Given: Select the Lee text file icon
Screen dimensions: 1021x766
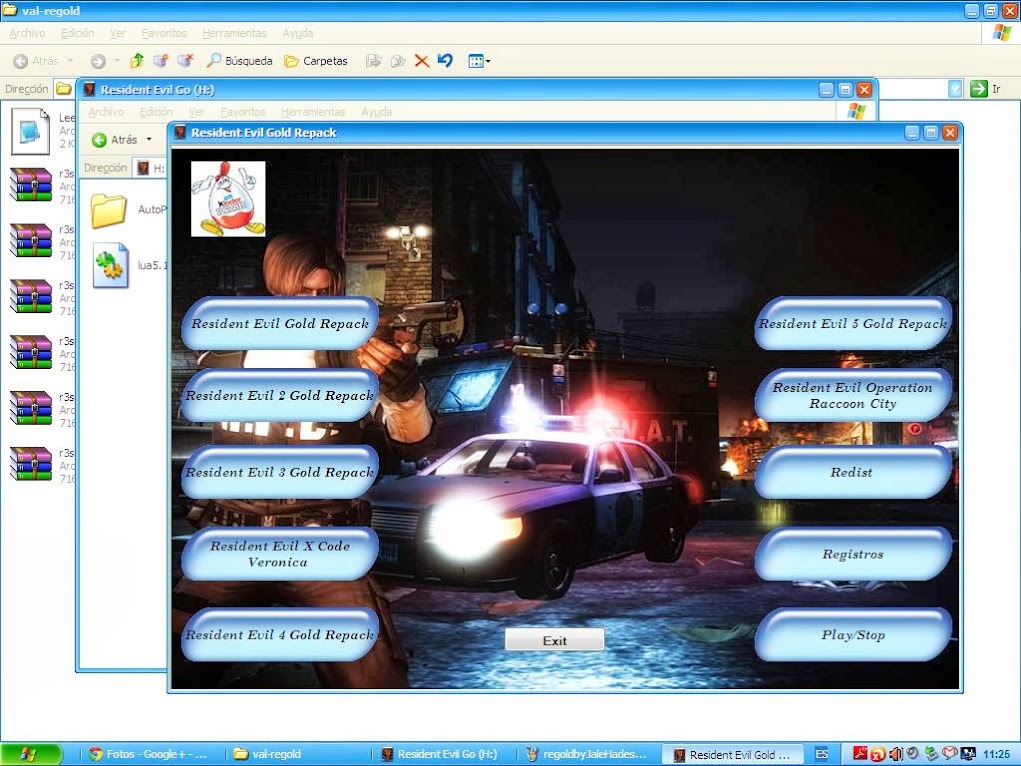Looking at the screenshot, I should tap(31, 131).
